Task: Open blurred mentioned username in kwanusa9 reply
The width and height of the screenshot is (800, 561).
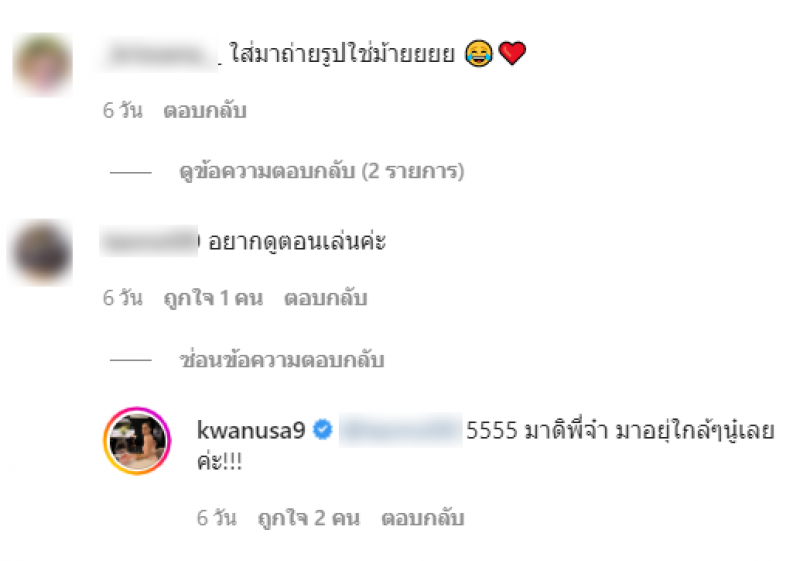Action: [401, 431]
